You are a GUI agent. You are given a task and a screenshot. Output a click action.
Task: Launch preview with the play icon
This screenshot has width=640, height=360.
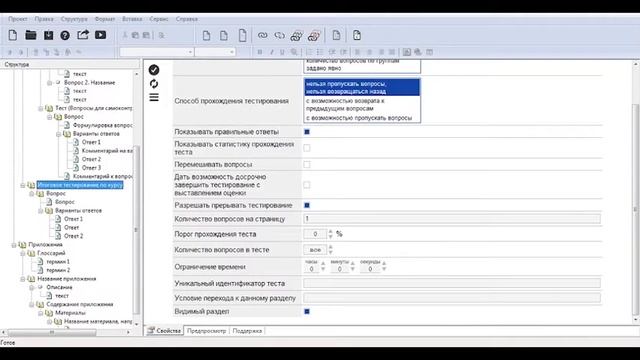click(100, 35)
